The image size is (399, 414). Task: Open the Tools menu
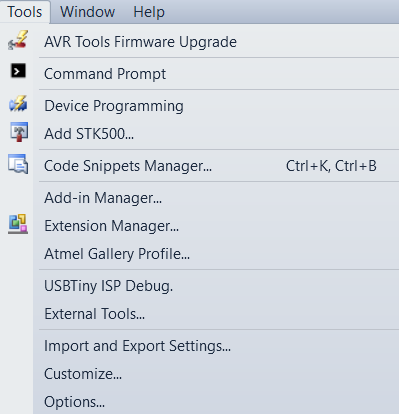[25, 12]
